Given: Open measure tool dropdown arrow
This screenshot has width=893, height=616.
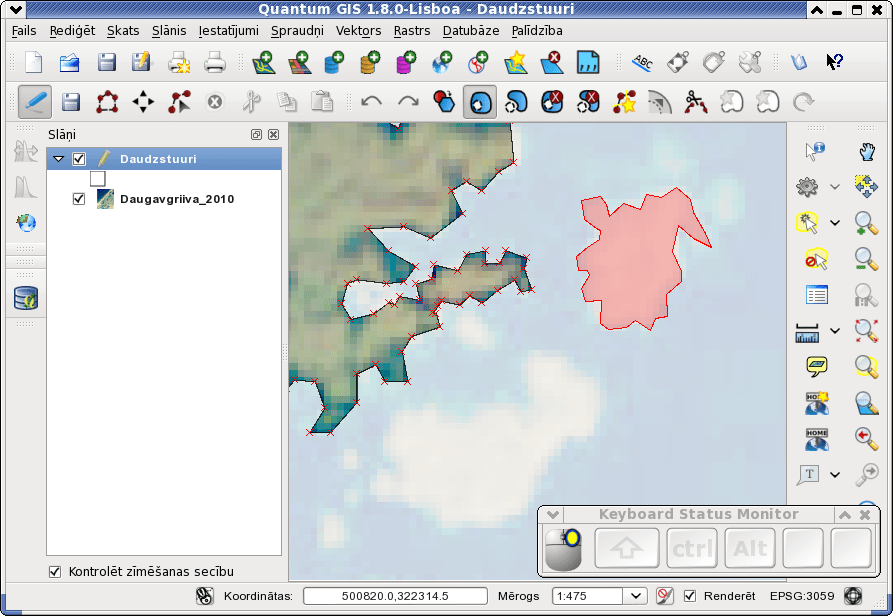Looking at the screenshot, I should 835,330.
